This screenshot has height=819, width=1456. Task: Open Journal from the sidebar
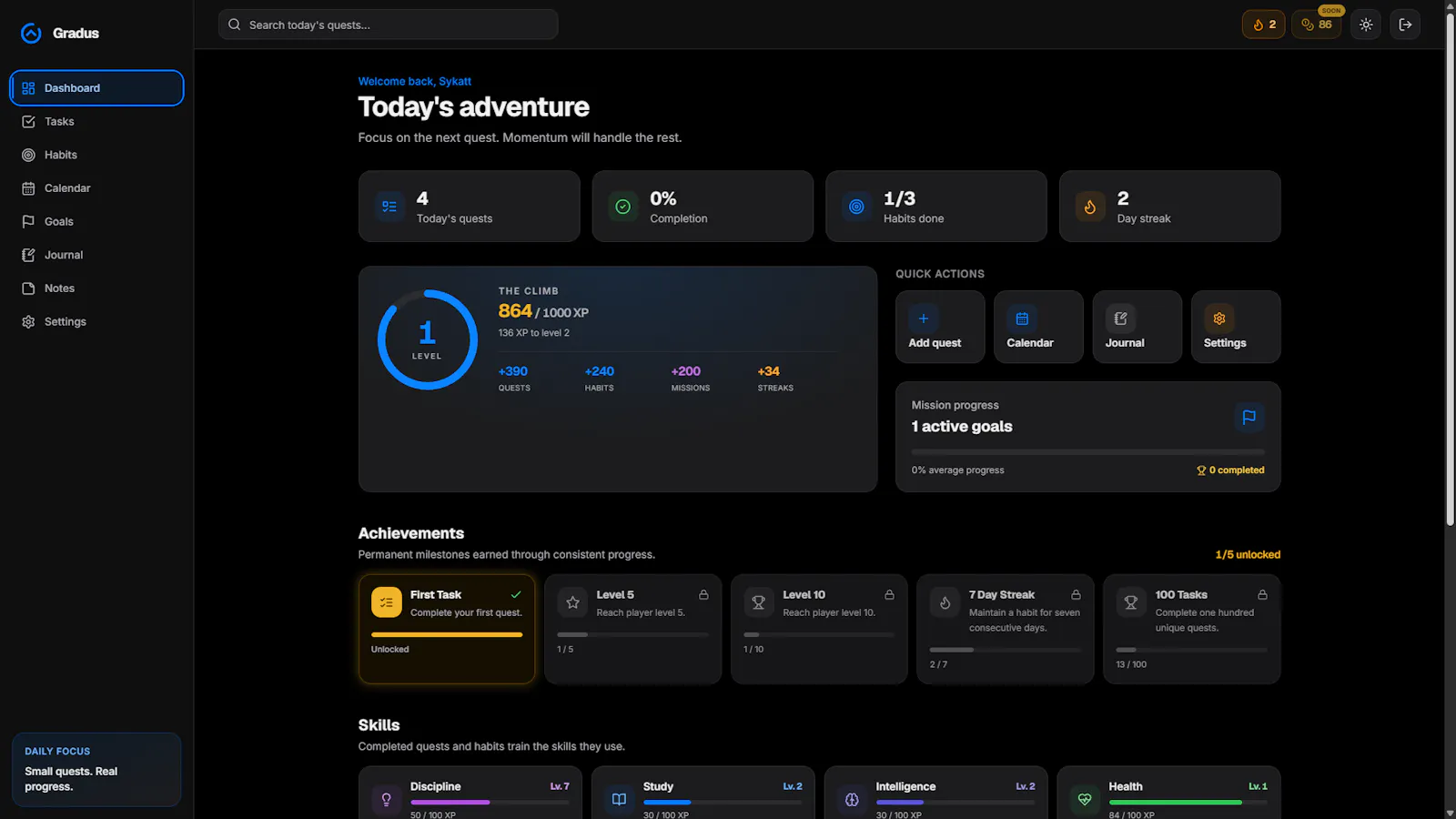96,255
